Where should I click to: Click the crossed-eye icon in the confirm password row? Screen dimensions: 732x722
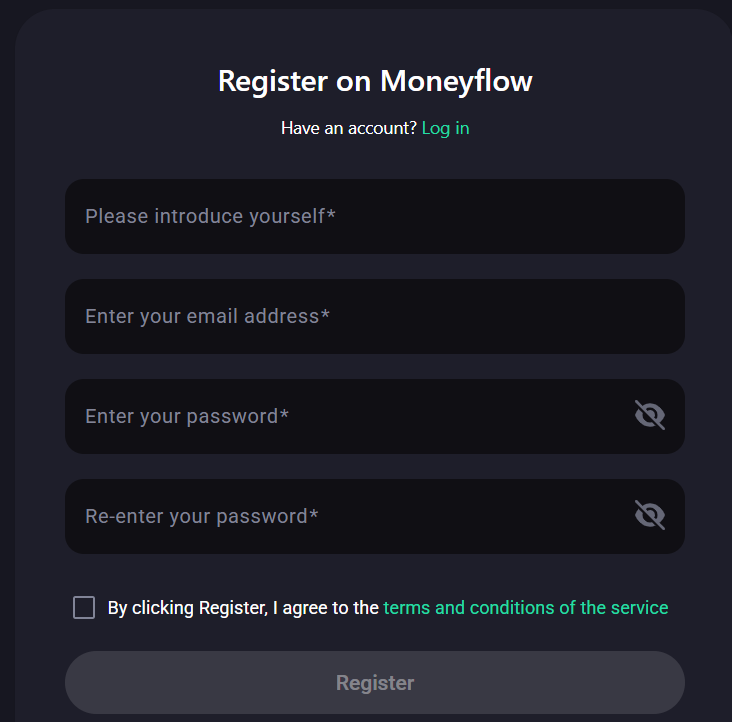pos(650,515)
